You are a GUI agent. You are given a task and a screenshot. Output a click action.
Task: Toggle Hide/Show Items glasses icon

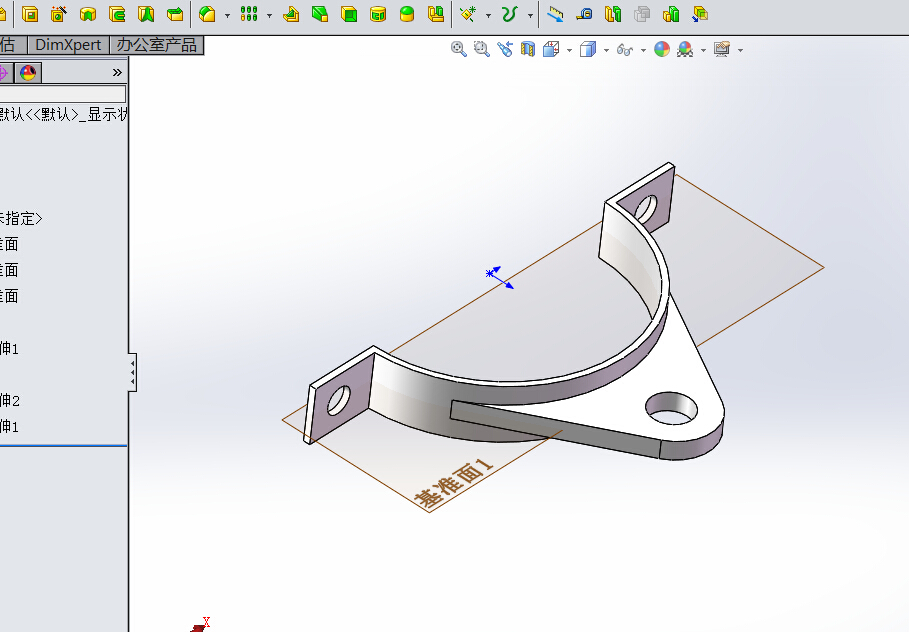click(624, 50)
